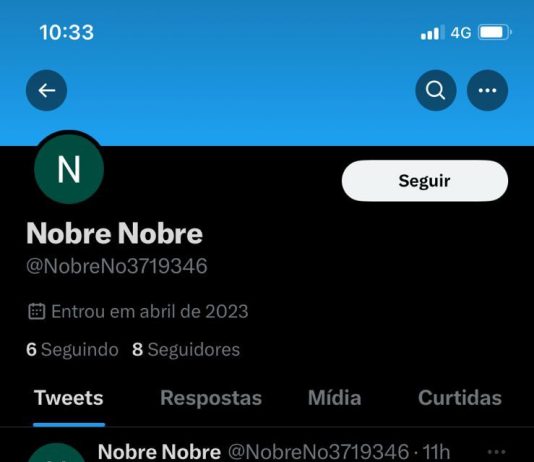Open the 8 Seguidores list
Screen dimensions: 534x462
(x=186, y=350)
